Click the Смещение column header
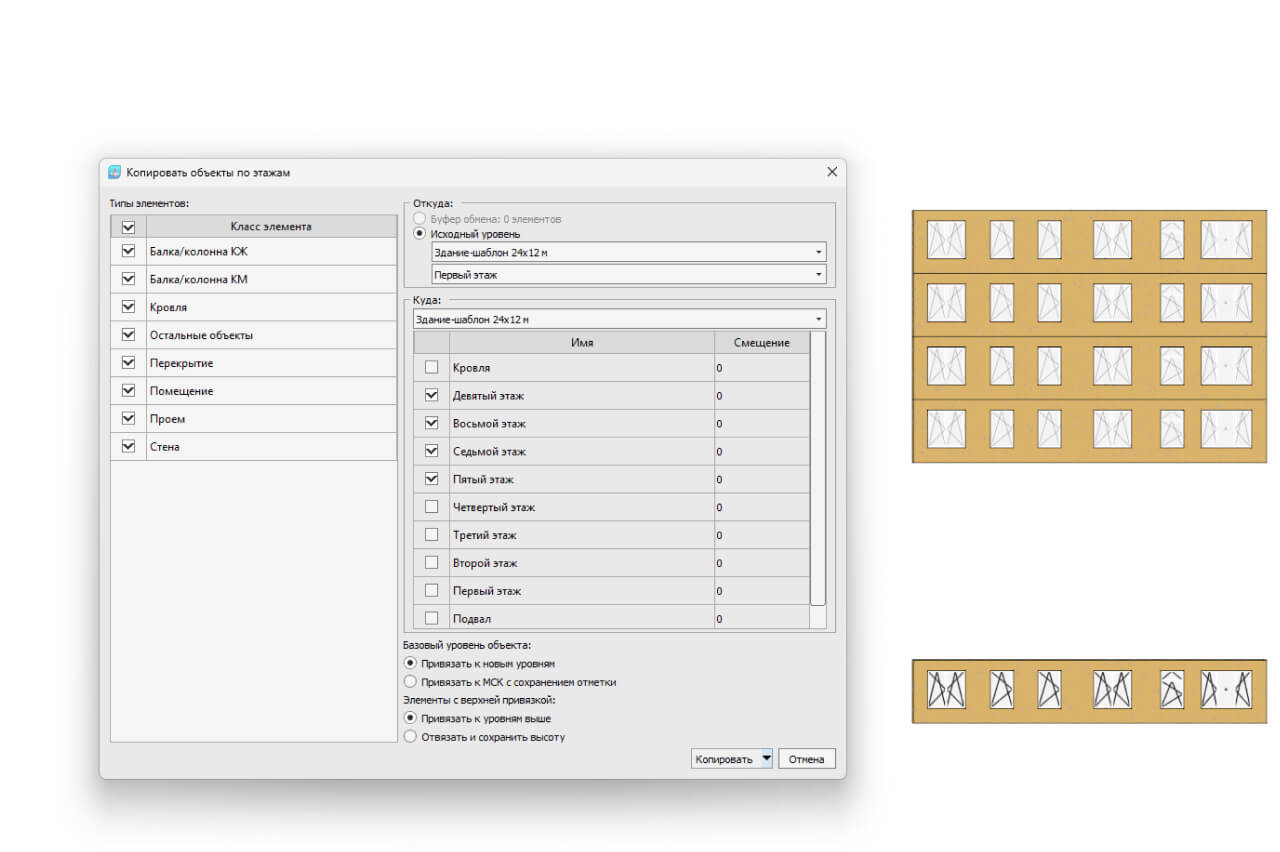 point(762,342)
